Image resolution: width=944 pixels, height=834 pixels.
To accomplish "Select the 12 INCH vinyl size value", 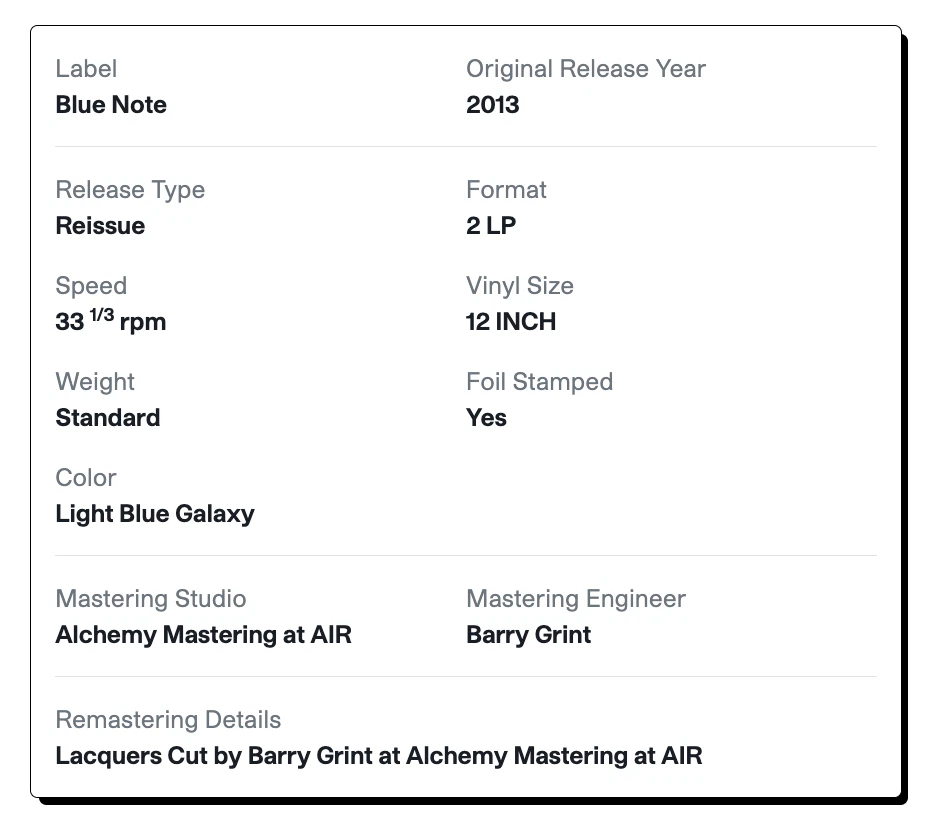I will click(511, 322).
